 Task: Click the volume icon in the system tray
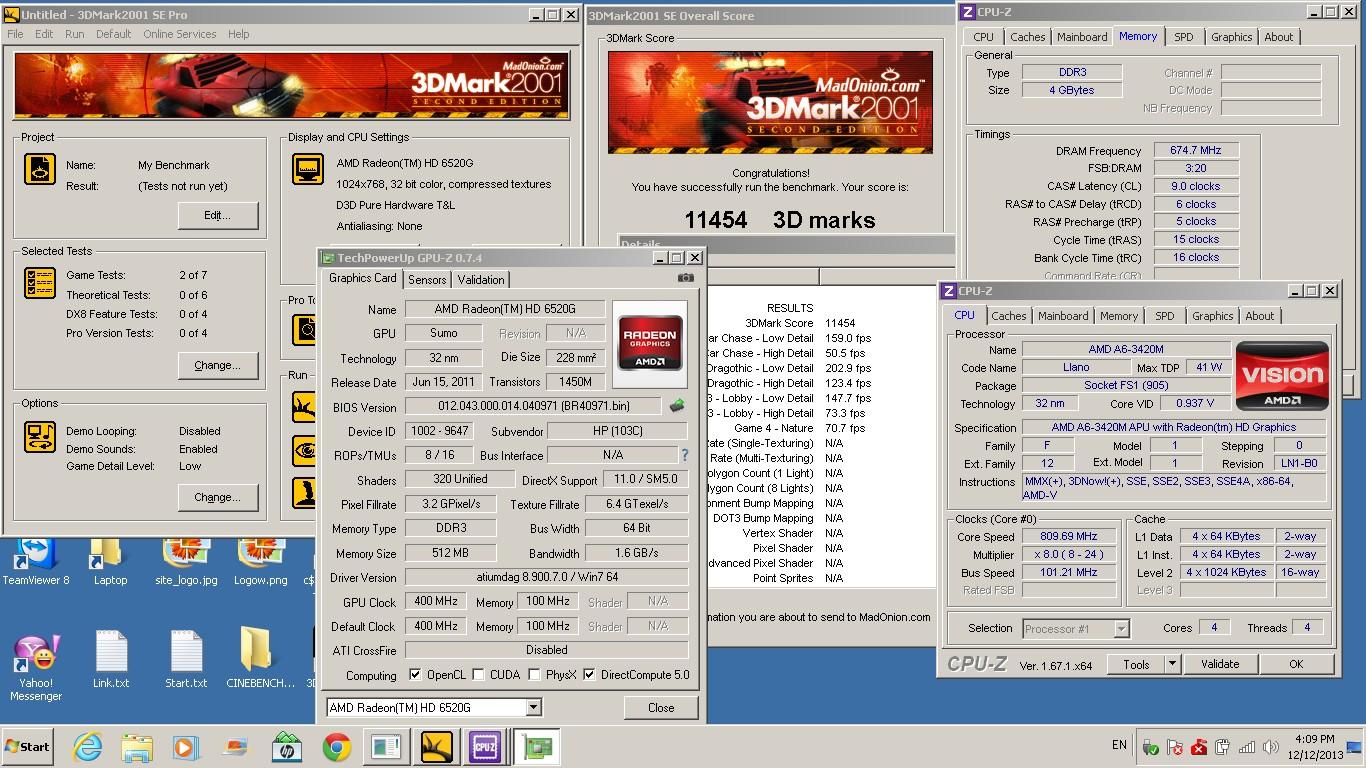tap(1270, 747)
